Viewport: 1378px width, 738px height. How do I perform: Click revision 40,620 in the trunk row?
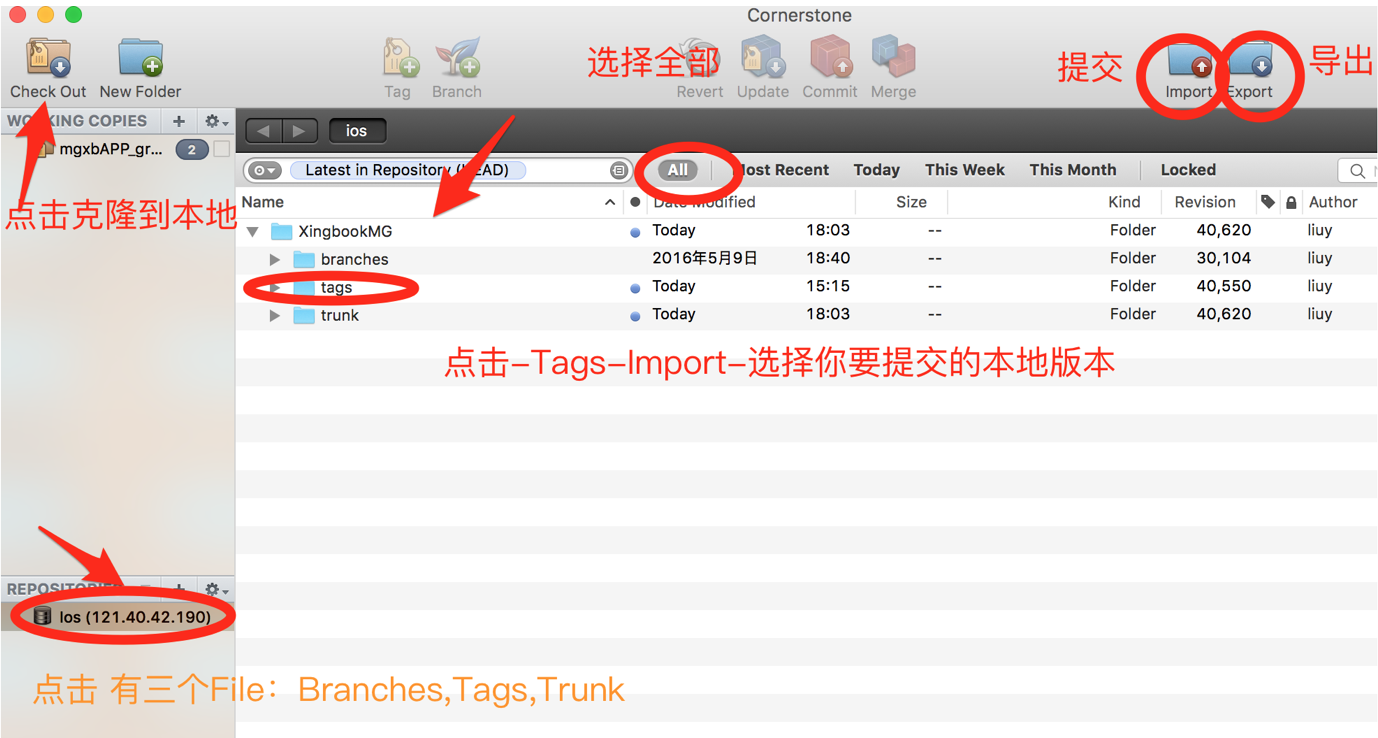pyautogui.click(x=1224, y=314)
